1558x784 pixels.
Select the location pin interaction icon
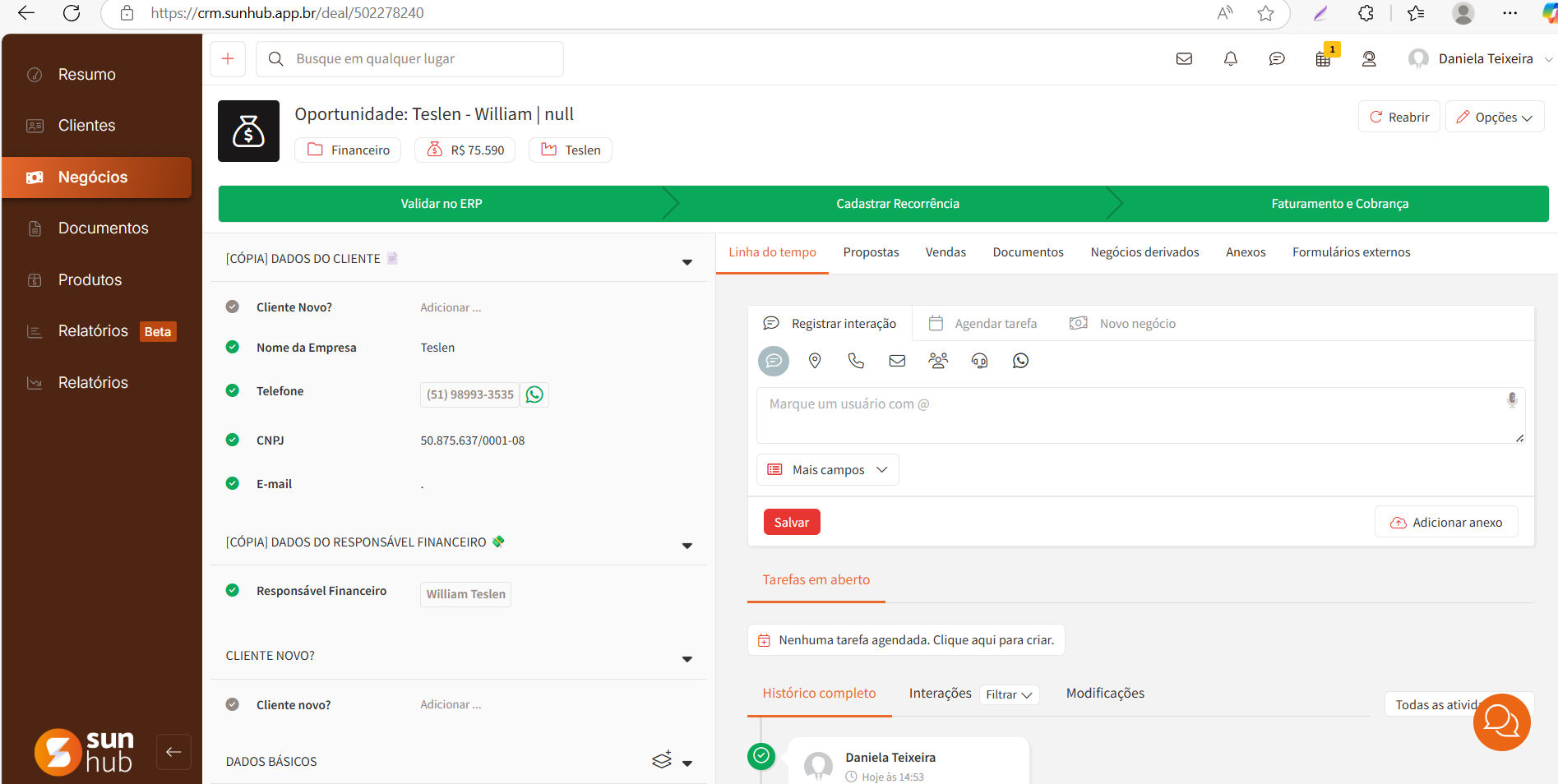coord(815,361)
